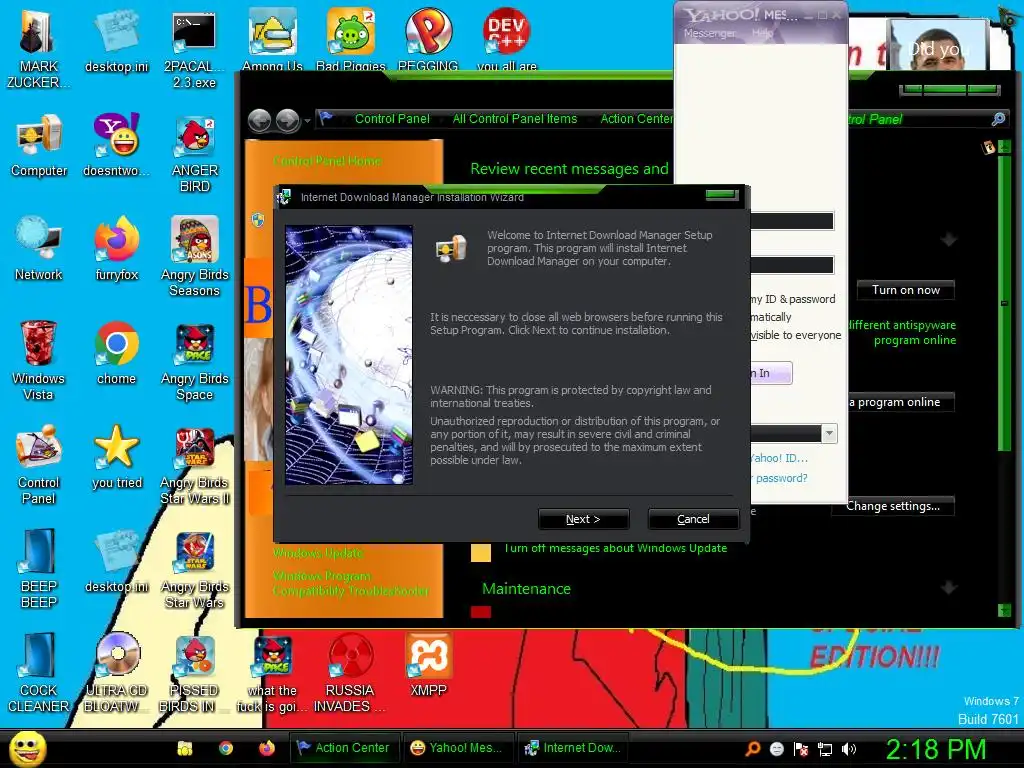Open Windows Program Compatibility Troubleshooter link
The height and width of the screenshot is (768, 1024).
tap(351, 583)
